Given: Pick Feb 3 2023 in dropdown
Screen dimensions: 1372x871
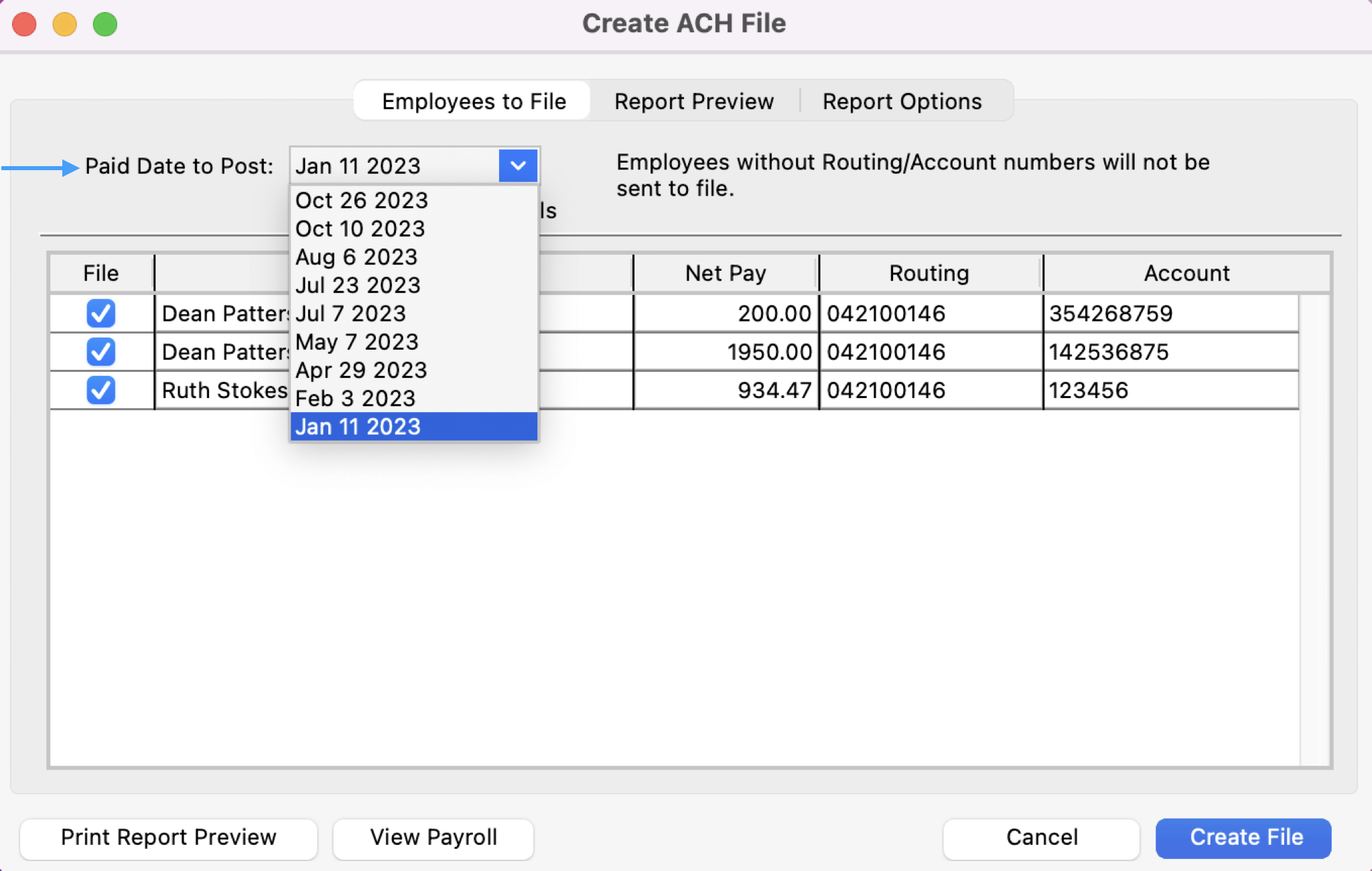Looking at the screenshot, I should pos(356,399).
